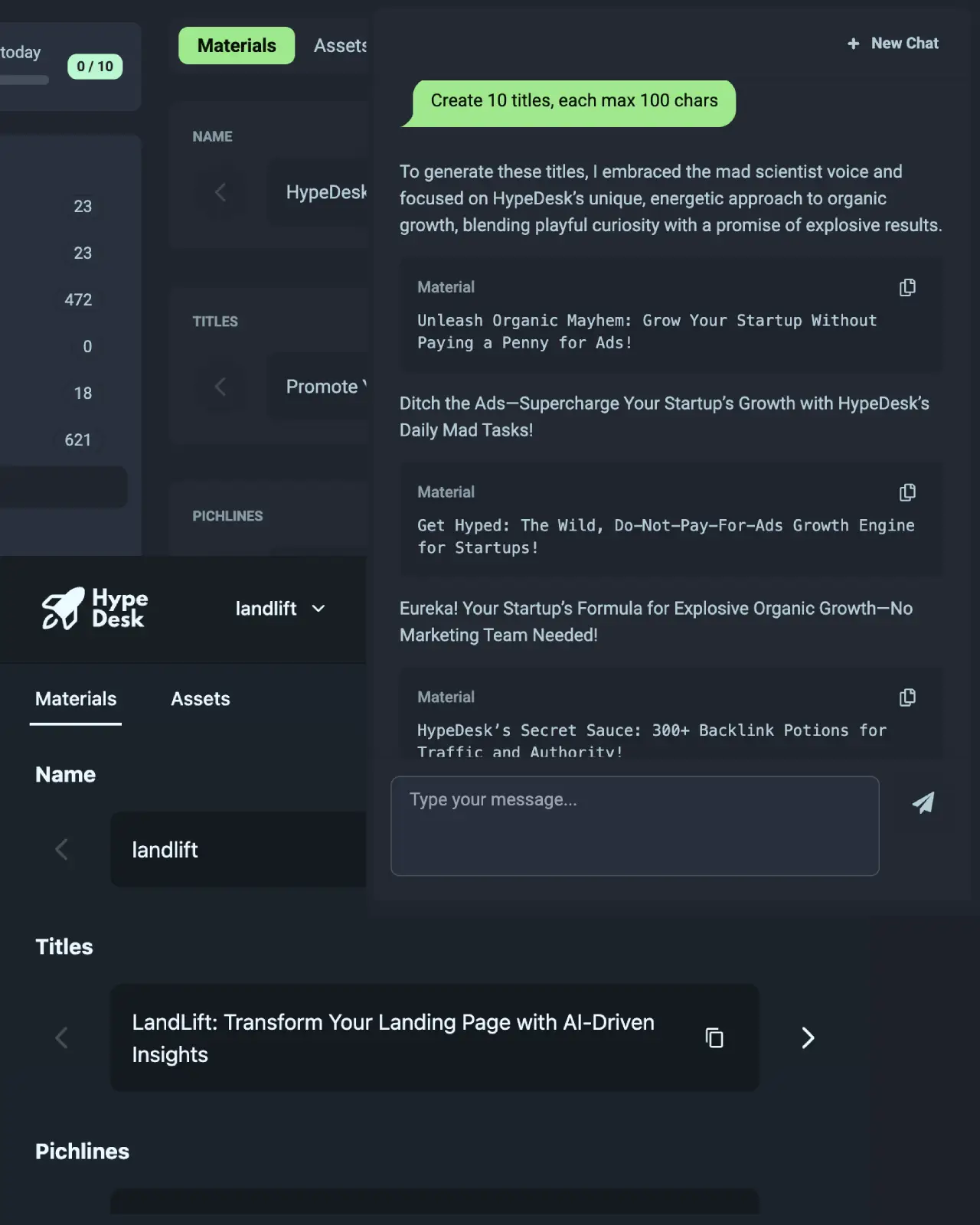The image size is (980, 1225).
Task: Open the Assets tab in lower panel
Action: point(200,699)
